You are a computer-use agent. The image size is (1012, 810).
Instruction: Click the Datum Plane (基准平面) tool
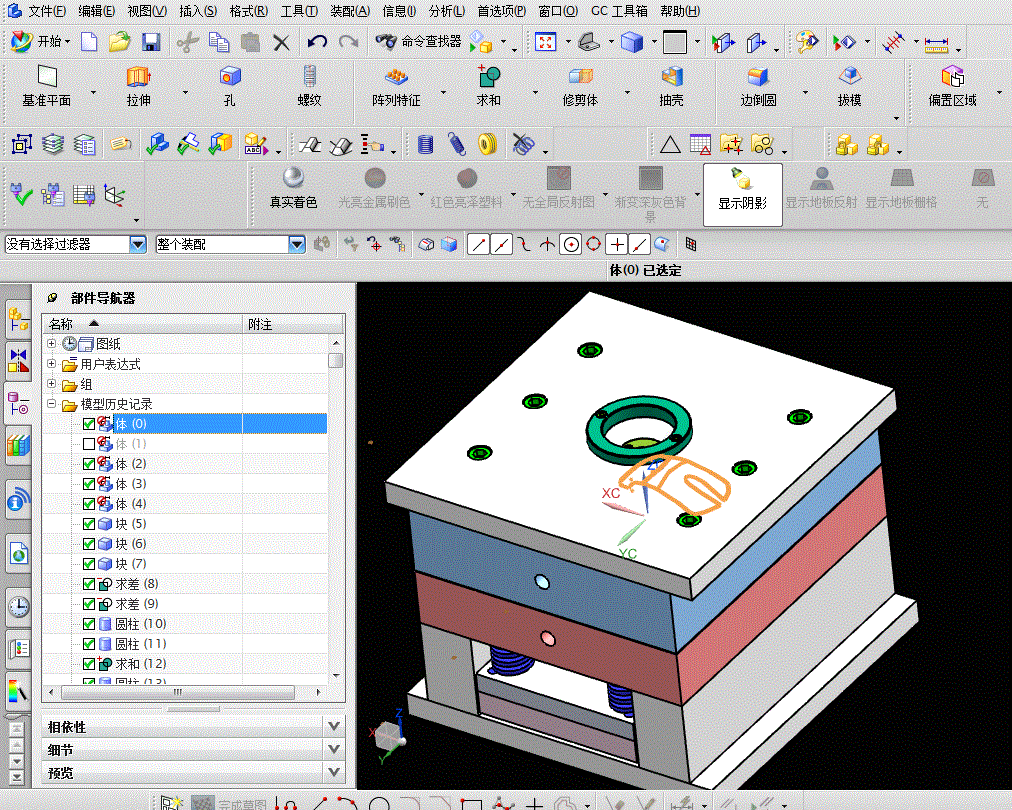coord(47,85)
